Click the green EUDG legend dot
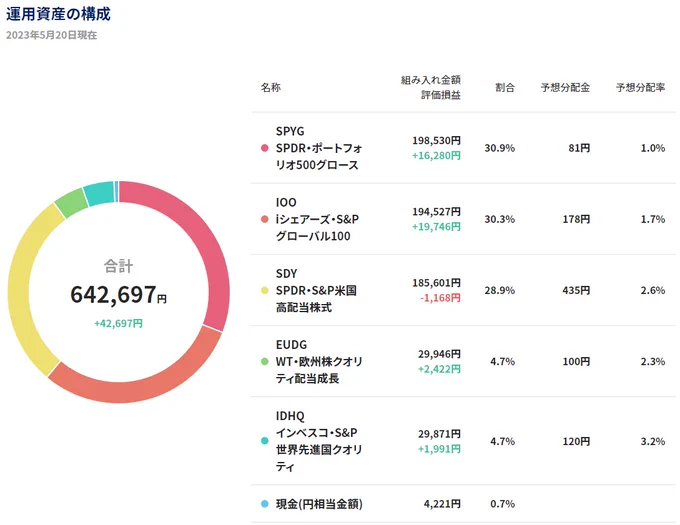The height and width of the screenshot is (525, 680). (265, 361)
